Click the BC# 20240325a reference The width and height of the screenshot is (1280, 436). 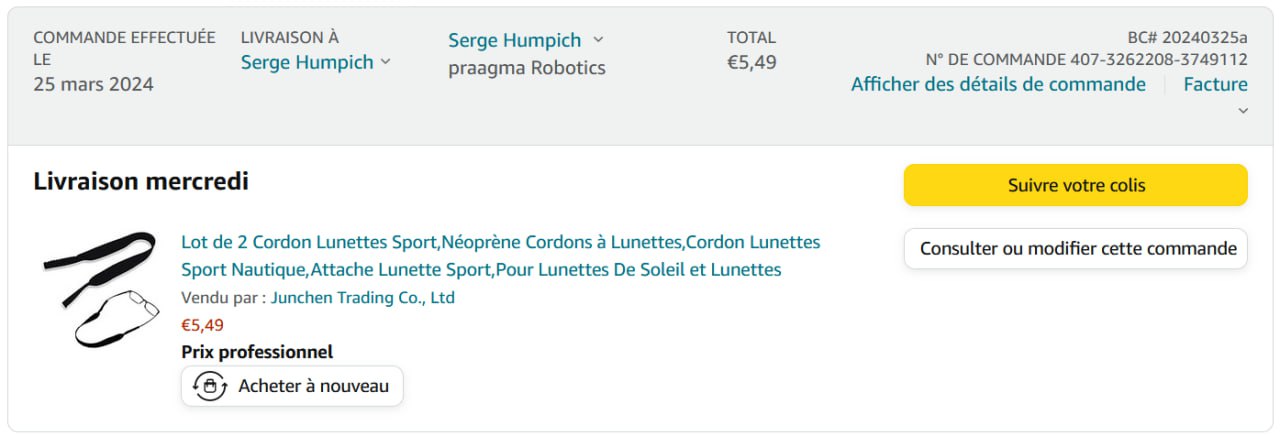point(1187,36)
